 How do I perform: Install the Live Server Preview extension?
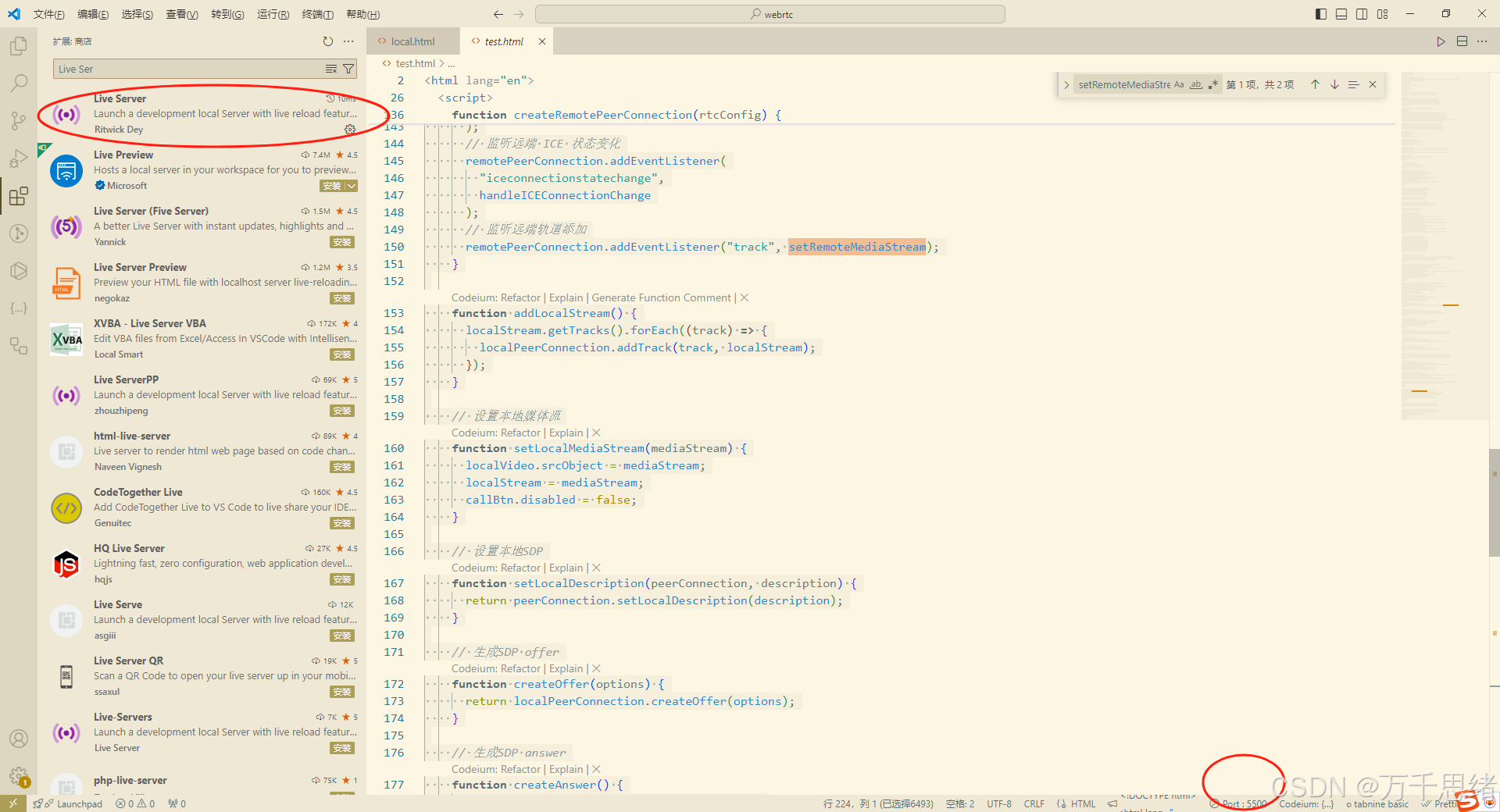tap(342, 298)
